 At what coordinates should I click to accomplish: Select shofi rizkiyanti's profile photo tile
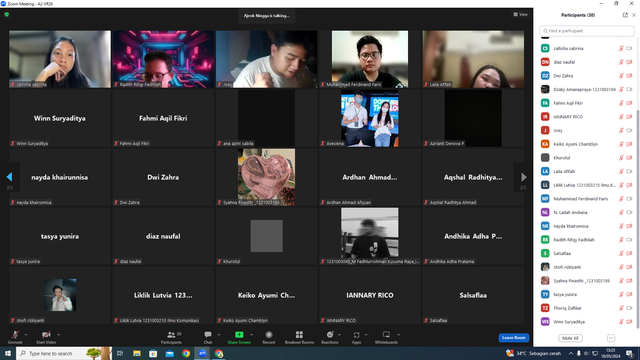tap(60, 295)
